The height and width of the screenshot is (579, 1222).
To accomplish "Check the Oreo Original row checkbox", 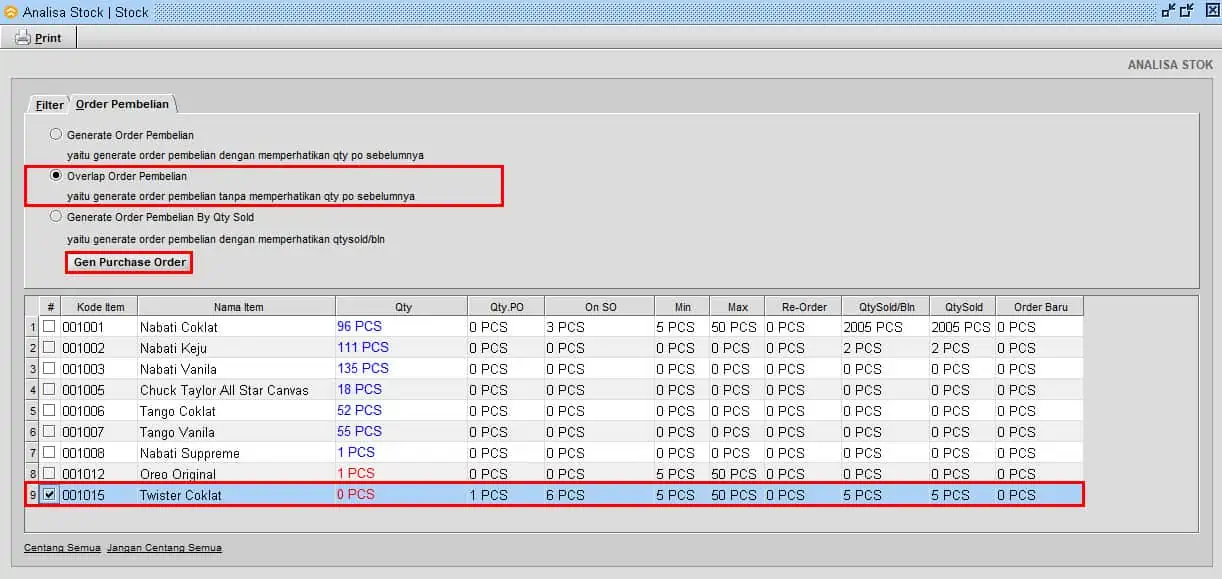I will 49,474.
